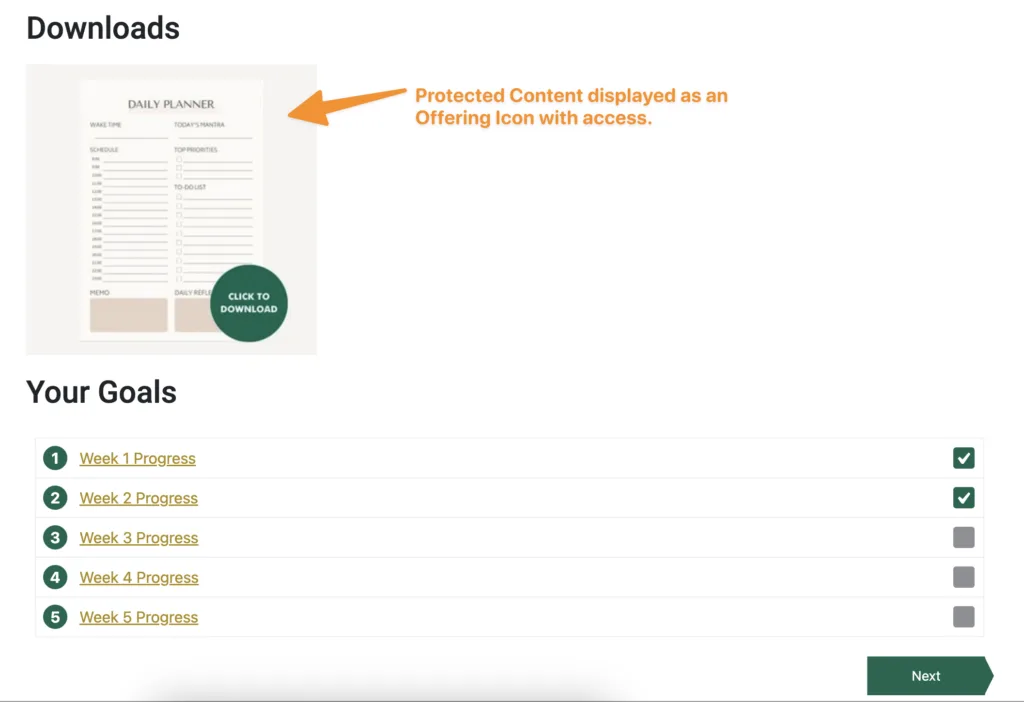Screen dimensions: 1024x702
Task: Select the numbered badge for Week 2 Progress
Action: click(55, 497)
